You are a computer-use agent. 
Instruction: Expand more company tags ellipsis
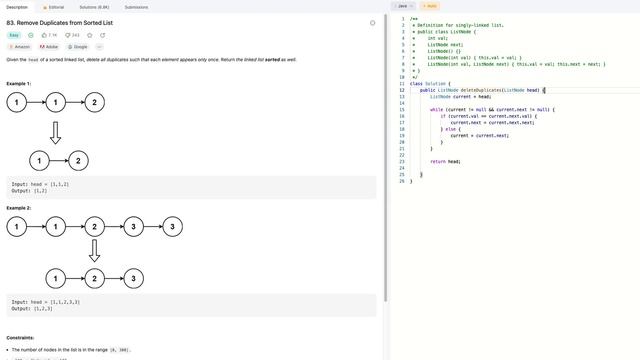pyautogui.click(x=99, y=47)
